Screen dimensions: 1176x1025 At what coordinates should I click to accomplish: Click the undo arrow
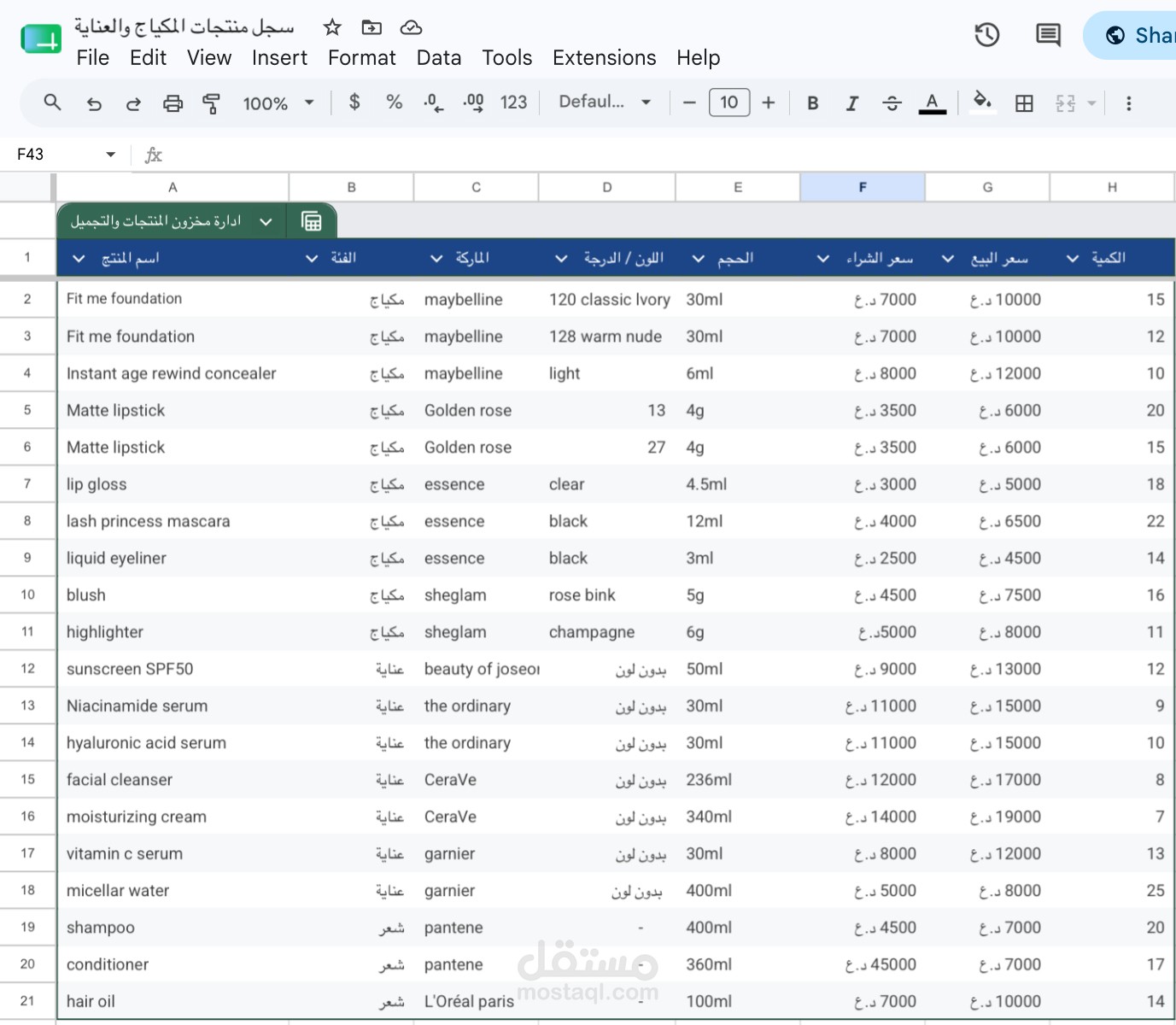94,103
